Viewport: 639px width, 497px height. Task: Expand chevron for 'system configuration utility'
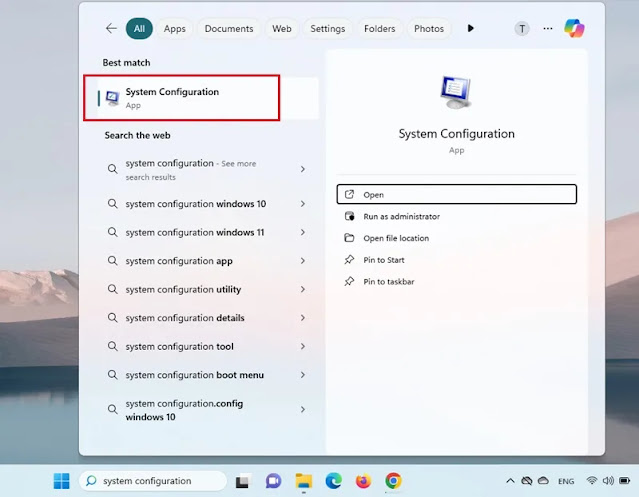click(303, 289)
